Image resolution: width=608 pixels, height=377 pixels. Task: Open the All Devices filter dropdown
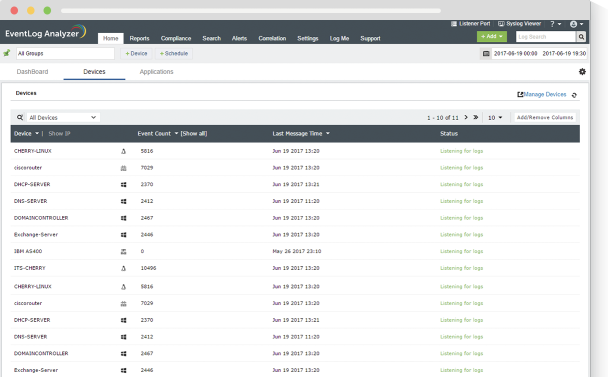click(x=63, y=118)
